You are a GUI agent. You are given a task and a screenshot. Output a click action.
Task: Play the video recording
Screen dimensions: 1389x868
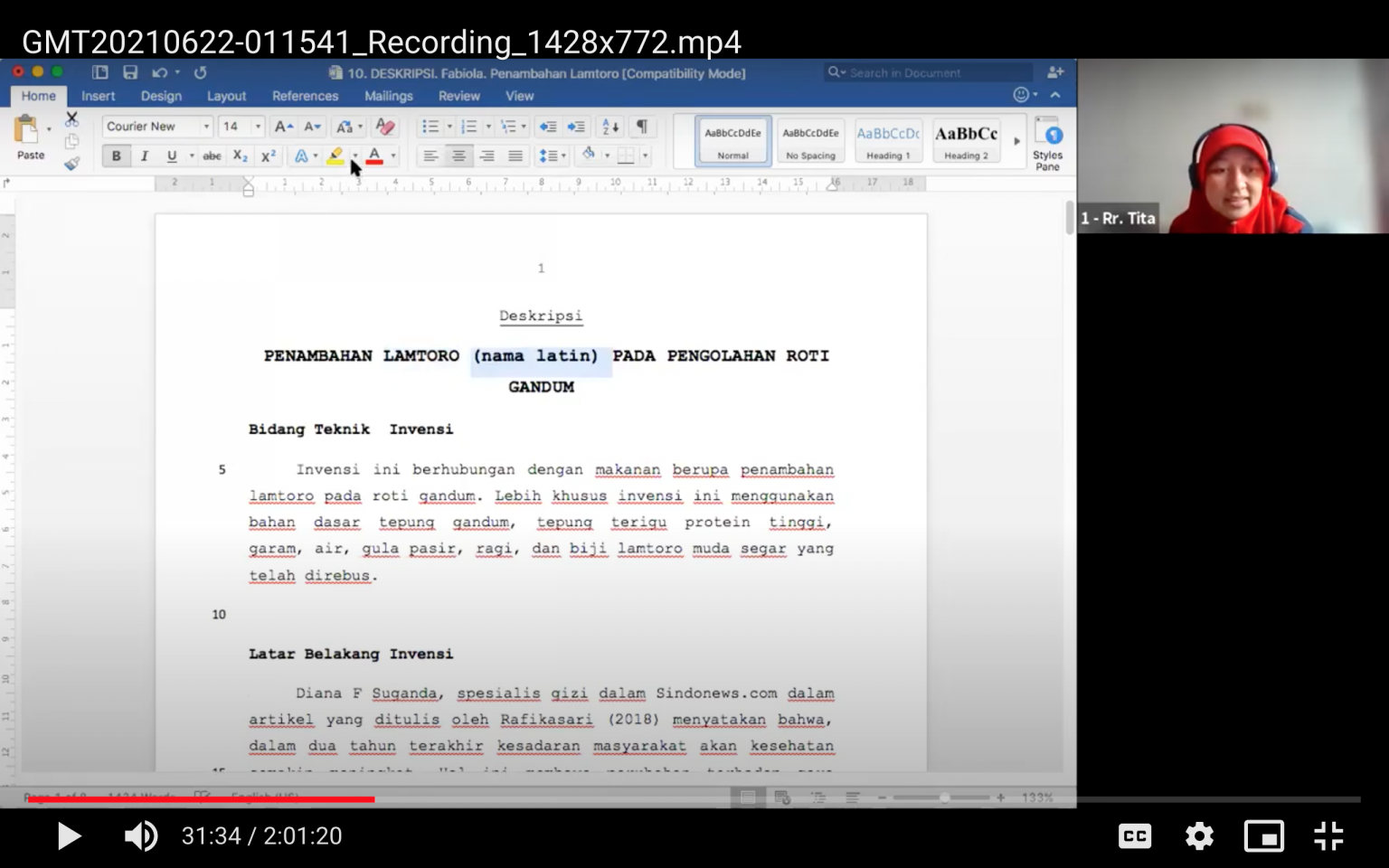coord(69,836)
